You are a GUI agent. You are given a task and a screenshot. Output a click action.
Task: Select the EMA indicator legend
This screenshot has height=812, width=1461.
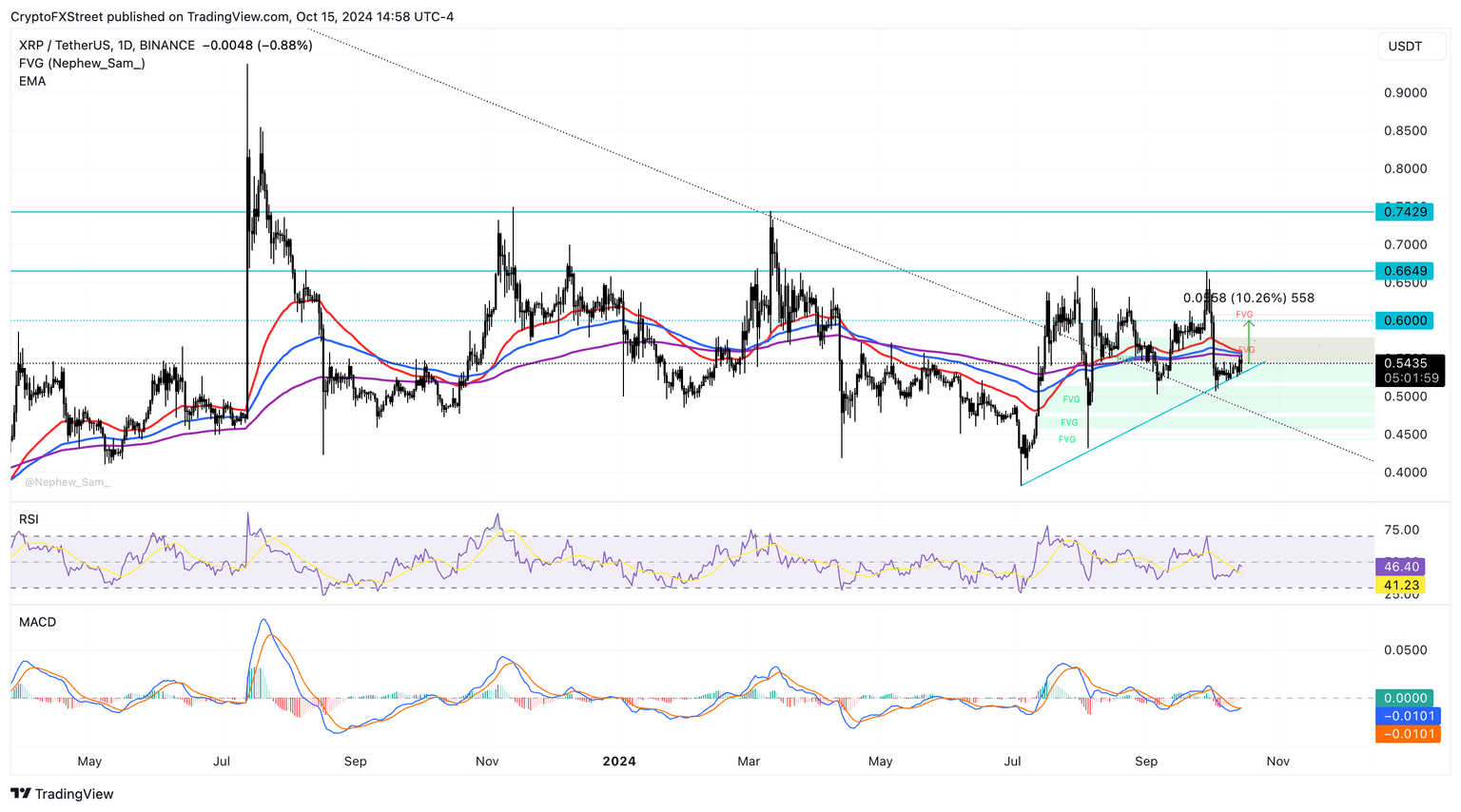pos(32,81)
